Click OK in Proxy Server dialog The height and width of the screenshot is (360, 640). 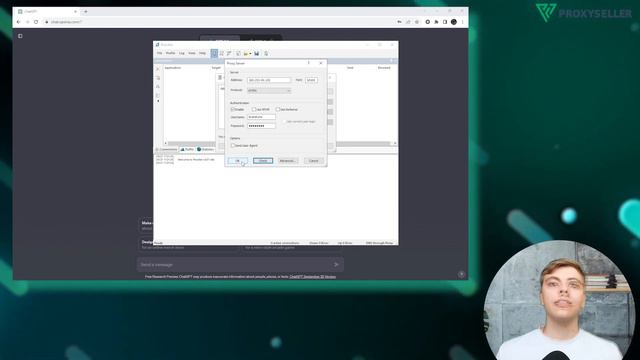click(x=238, y=161)
